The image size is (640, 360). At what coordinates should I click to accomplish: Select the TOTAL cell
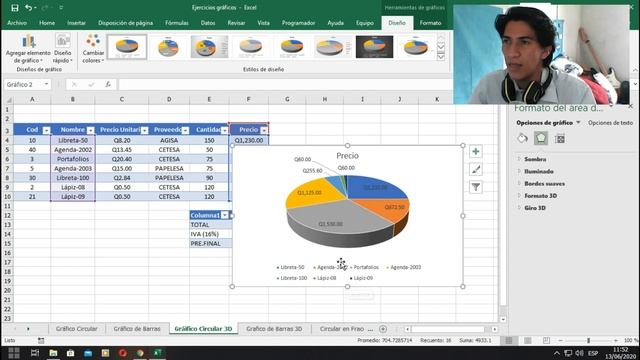(210, 224)
